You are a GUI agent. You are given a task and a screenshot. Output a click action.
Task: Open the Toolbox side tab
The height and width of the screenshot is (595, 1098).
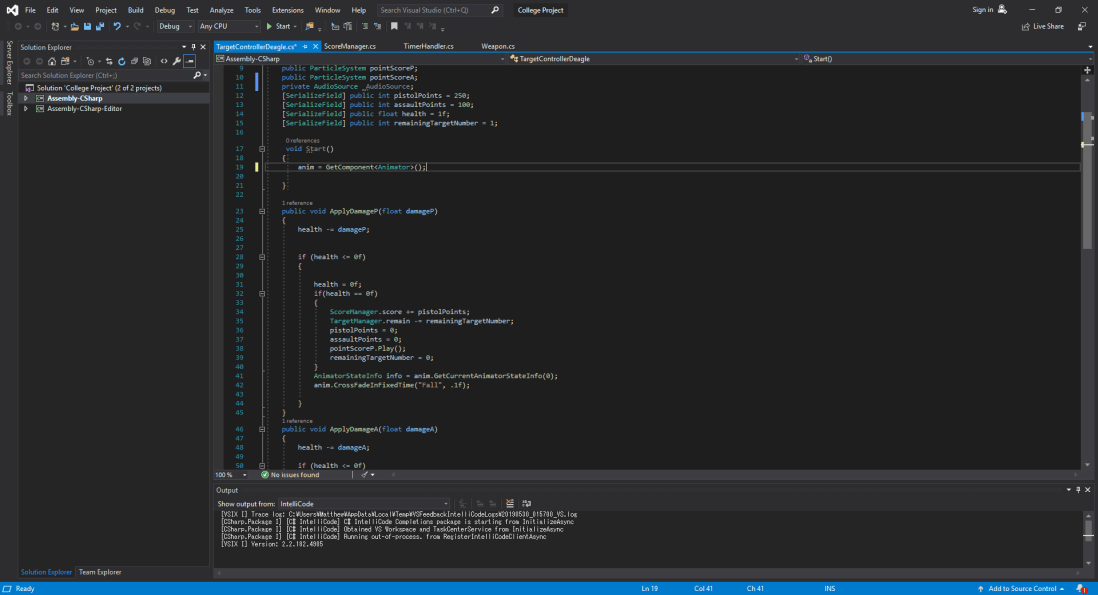9,104
